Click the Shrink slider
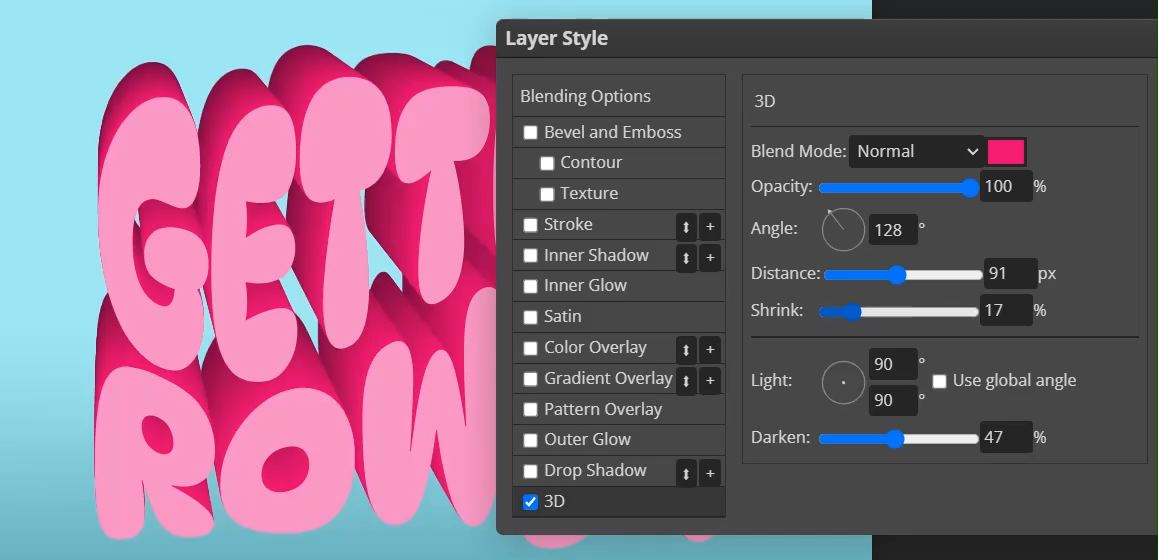Viewport: 1158px width, 560px height. coord(898,312)
